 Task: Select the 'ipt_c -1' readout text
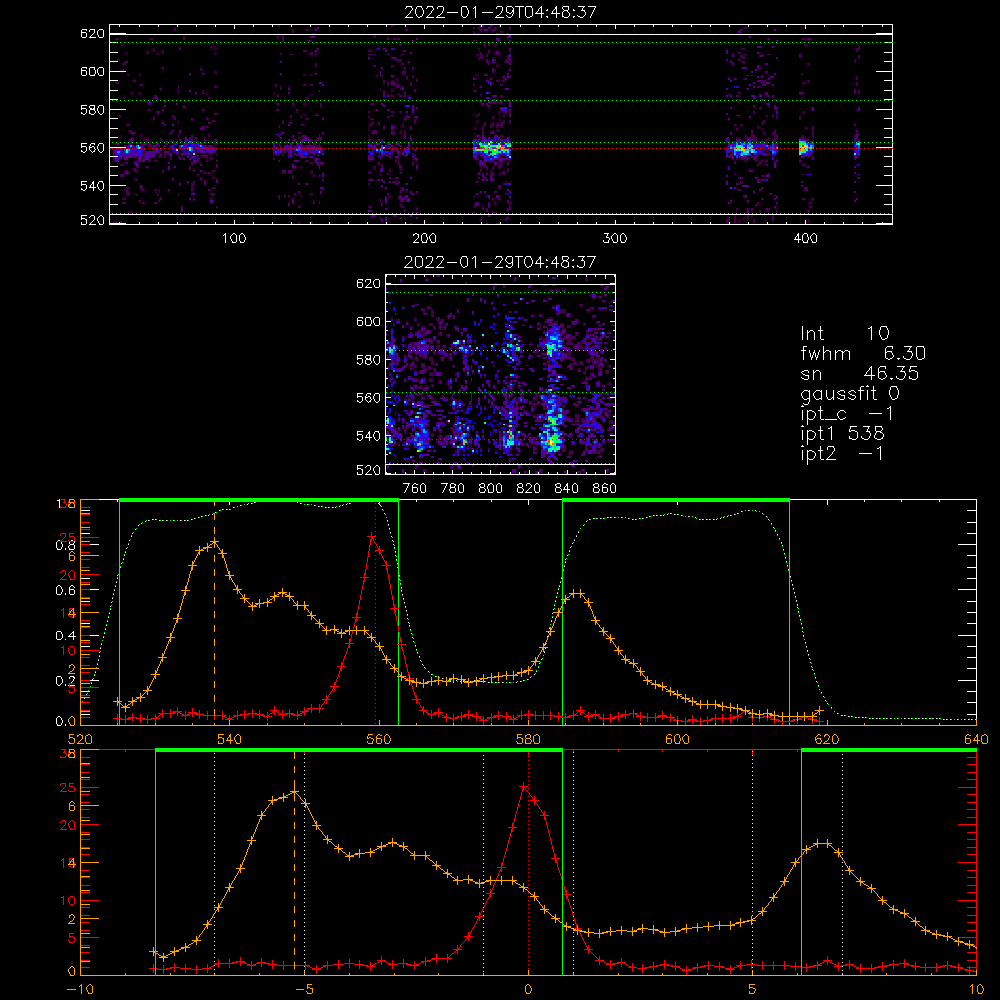coord(848,413)
